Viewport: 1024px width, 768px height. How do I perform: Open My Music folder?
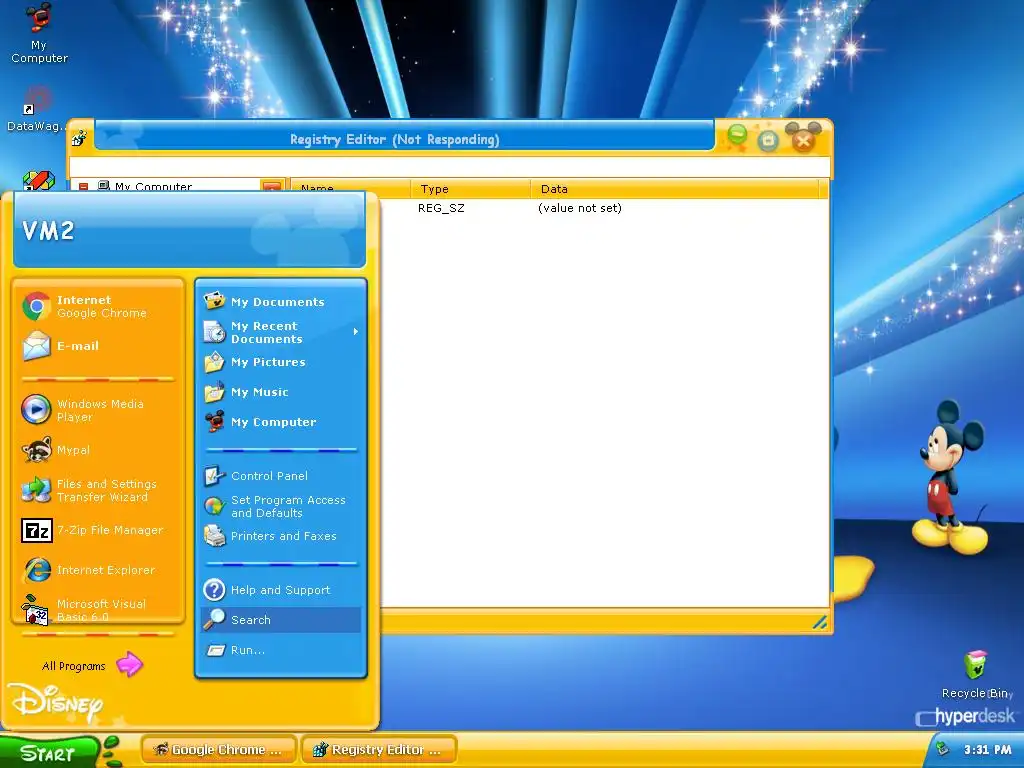point(281,392)
